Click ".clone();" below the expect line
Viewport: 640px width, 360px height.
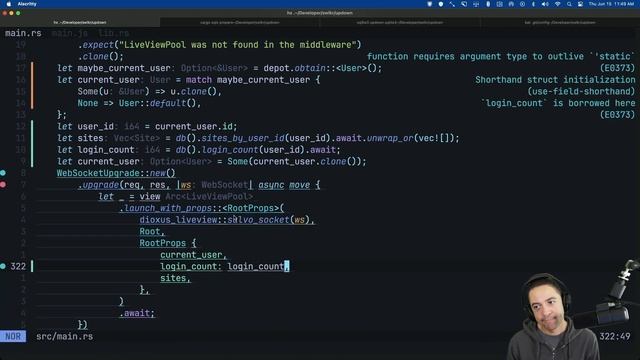pyautogui.click(x=100, y=56)
